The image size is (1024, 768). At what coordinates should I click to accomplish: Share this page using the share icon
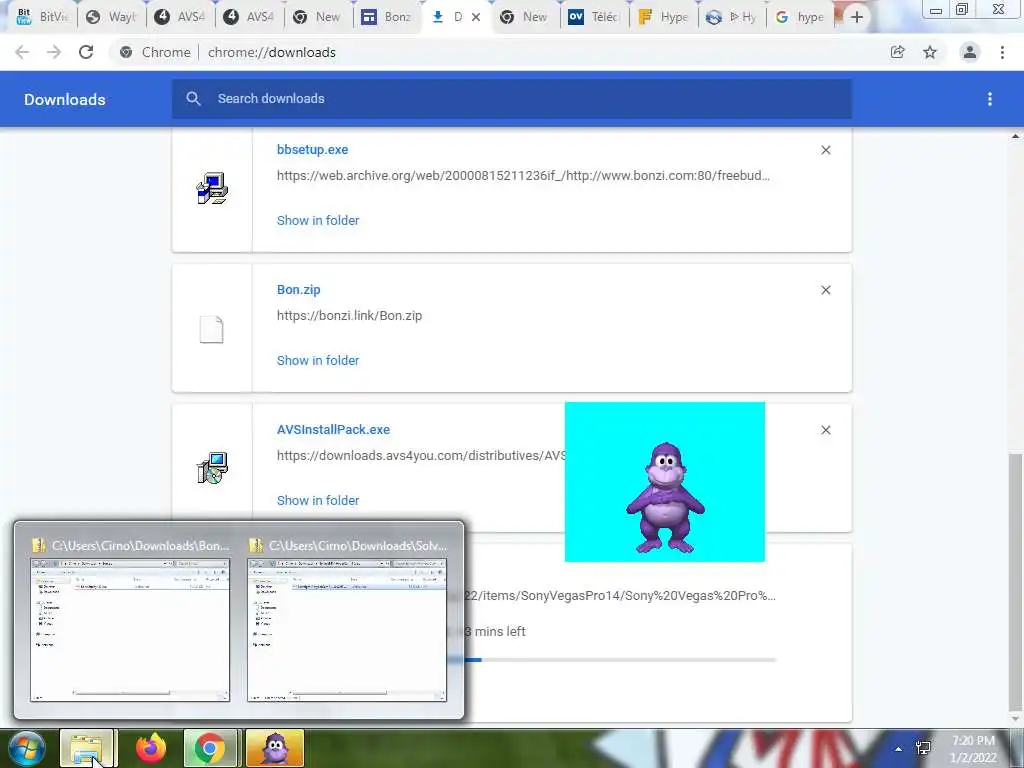click(898, 52)
